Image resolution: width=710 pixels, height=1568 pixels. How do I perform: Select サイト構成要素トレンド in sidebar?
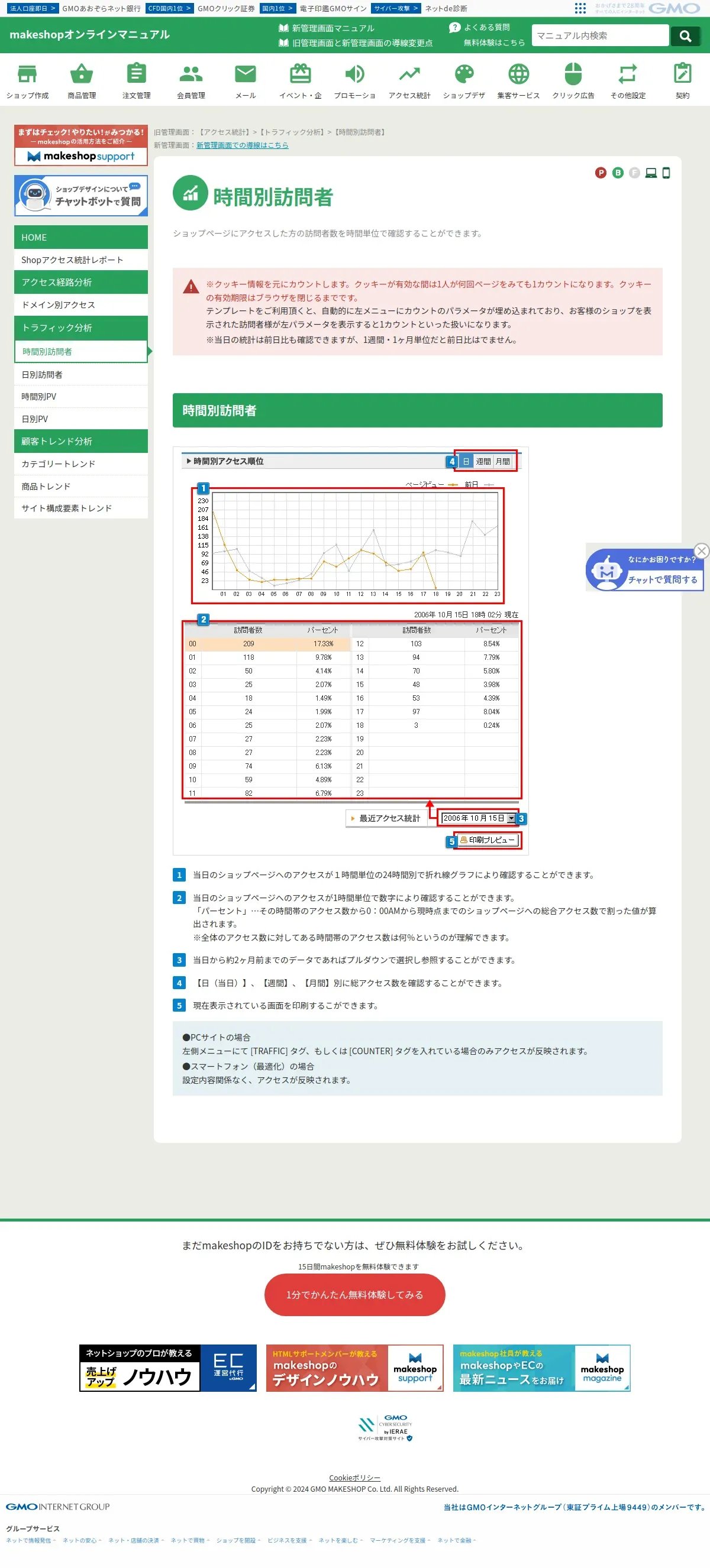(x=81, y=508)
